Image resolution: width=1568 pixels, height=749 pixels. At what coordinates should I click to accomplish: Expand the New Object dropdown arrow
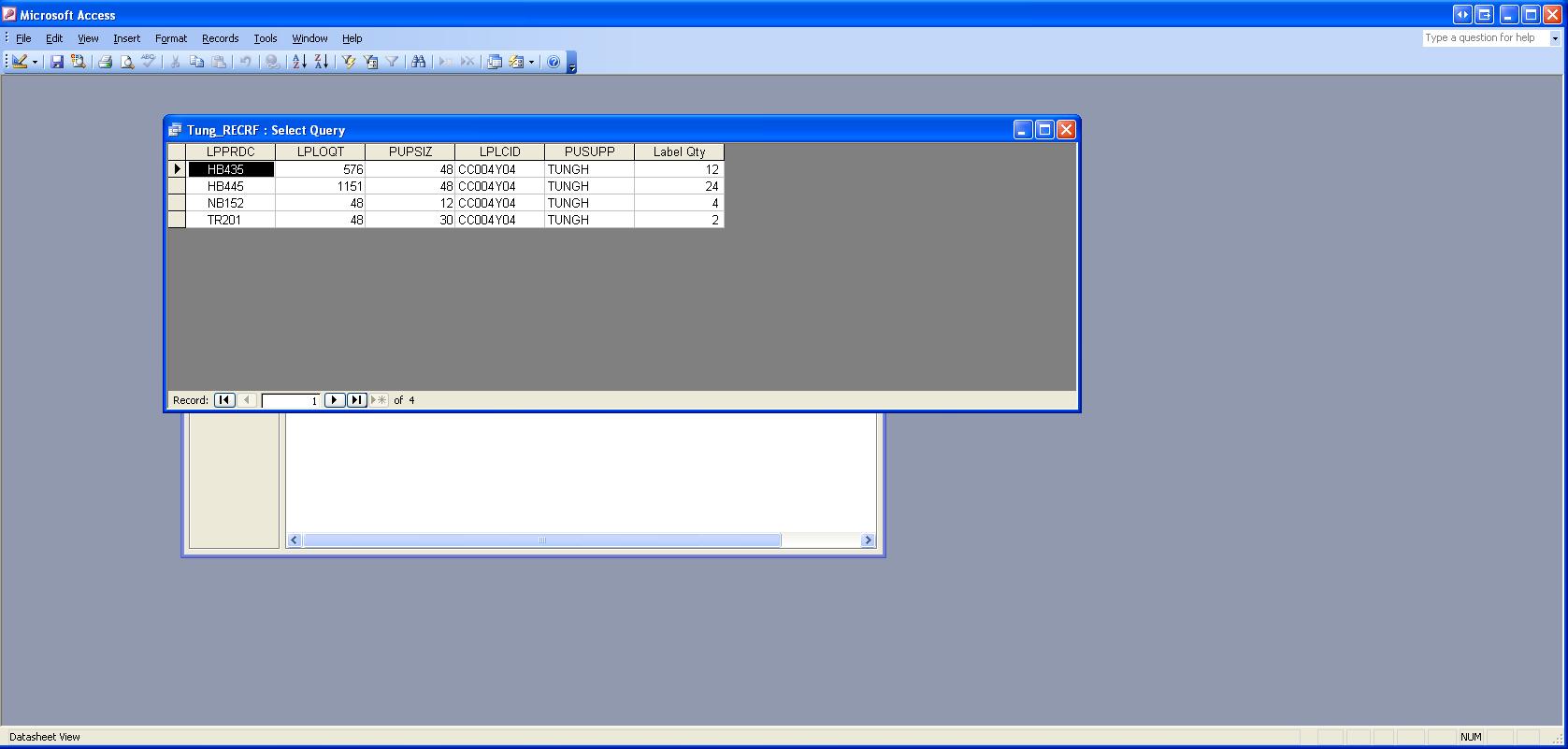[x=531, y=62]
